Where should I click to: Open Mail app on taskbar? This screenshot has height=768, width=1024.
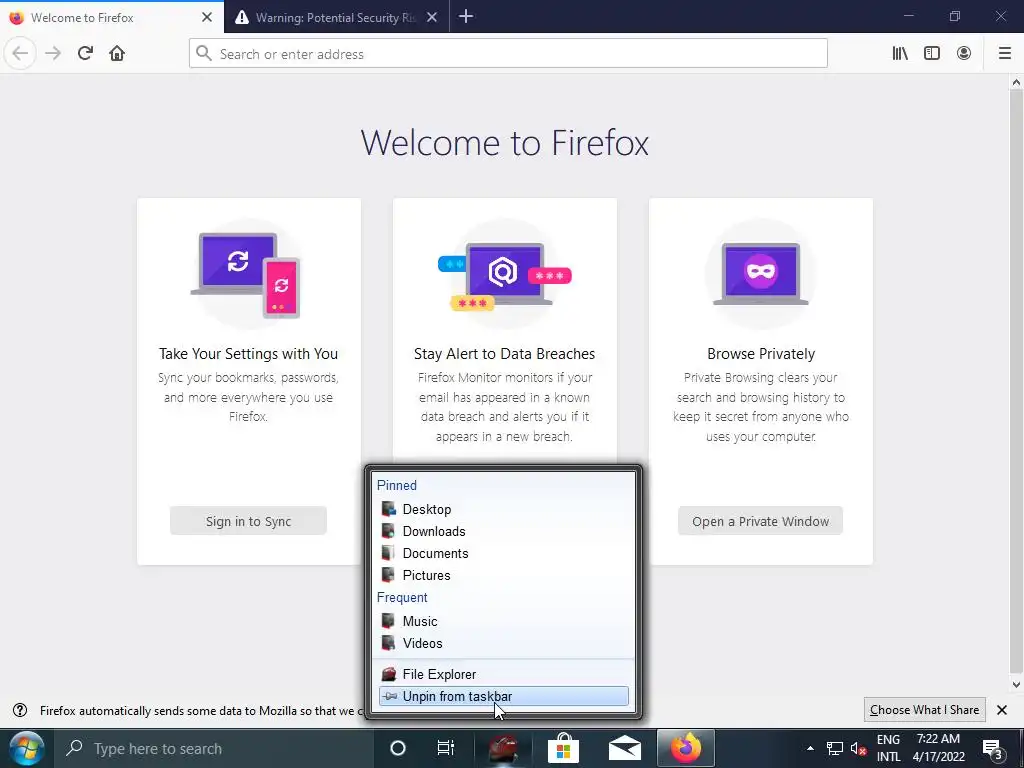tap(624, 748)
